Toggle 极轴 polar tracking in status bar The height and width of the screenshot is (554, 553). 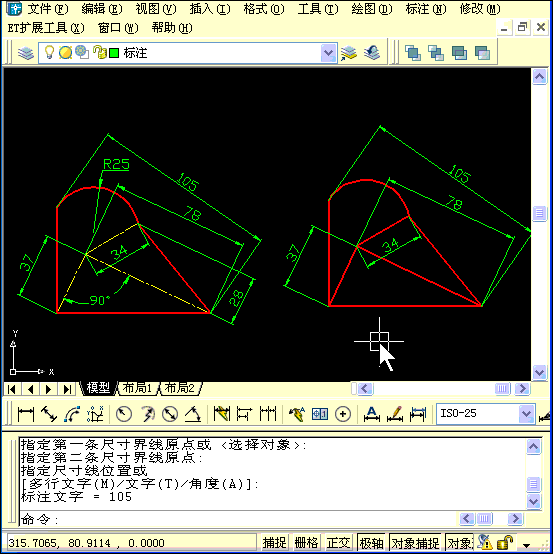click(371, 543)
